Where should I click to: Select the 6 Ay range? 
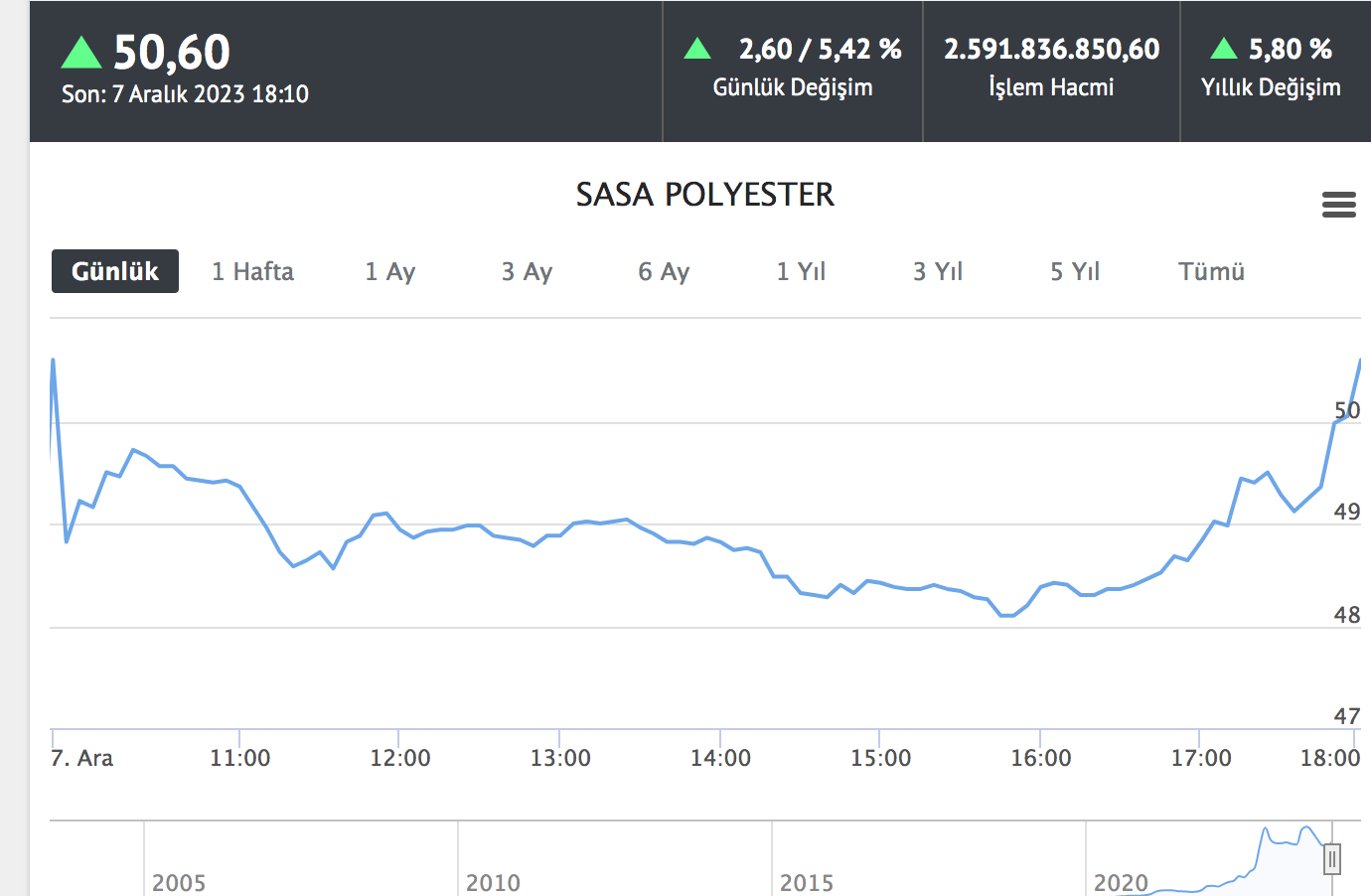coord(664,271)
